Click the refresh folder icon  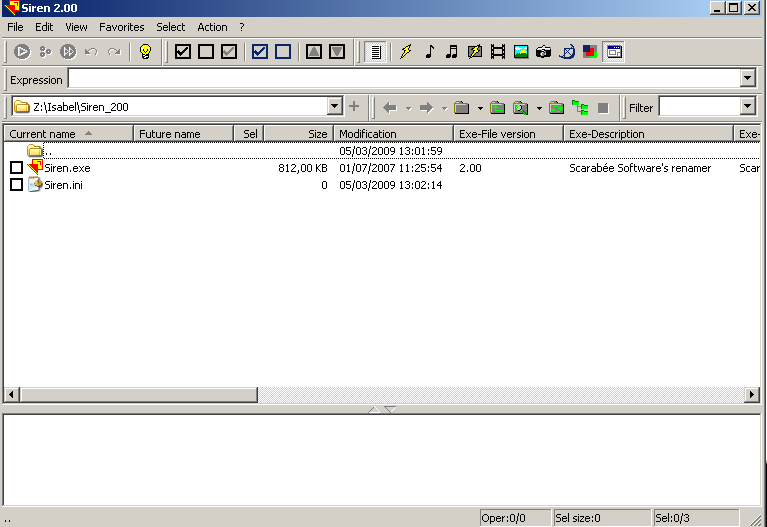point(557,108)
